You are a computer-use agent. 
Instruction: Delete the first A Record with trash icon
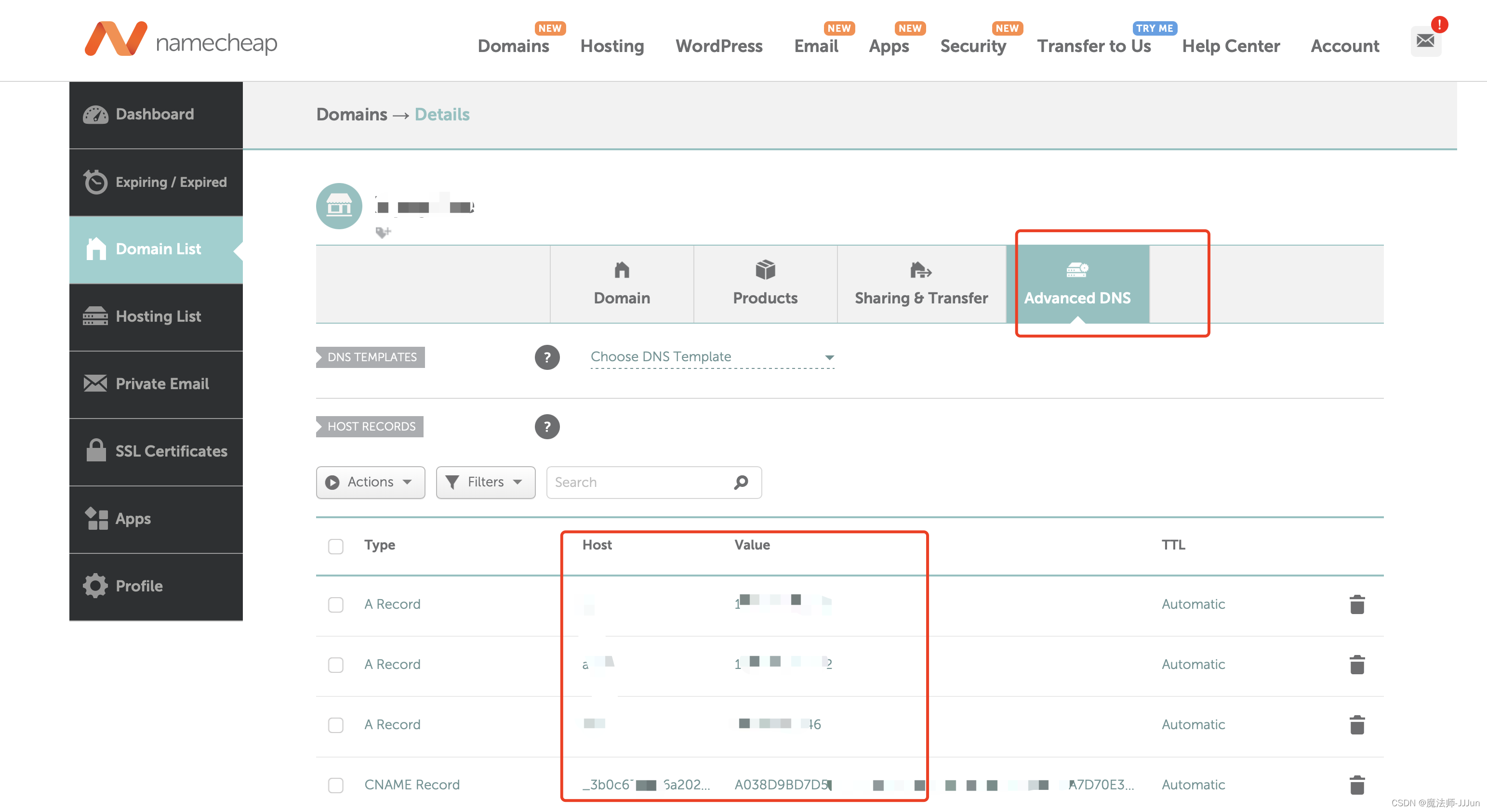point(1357,604)
